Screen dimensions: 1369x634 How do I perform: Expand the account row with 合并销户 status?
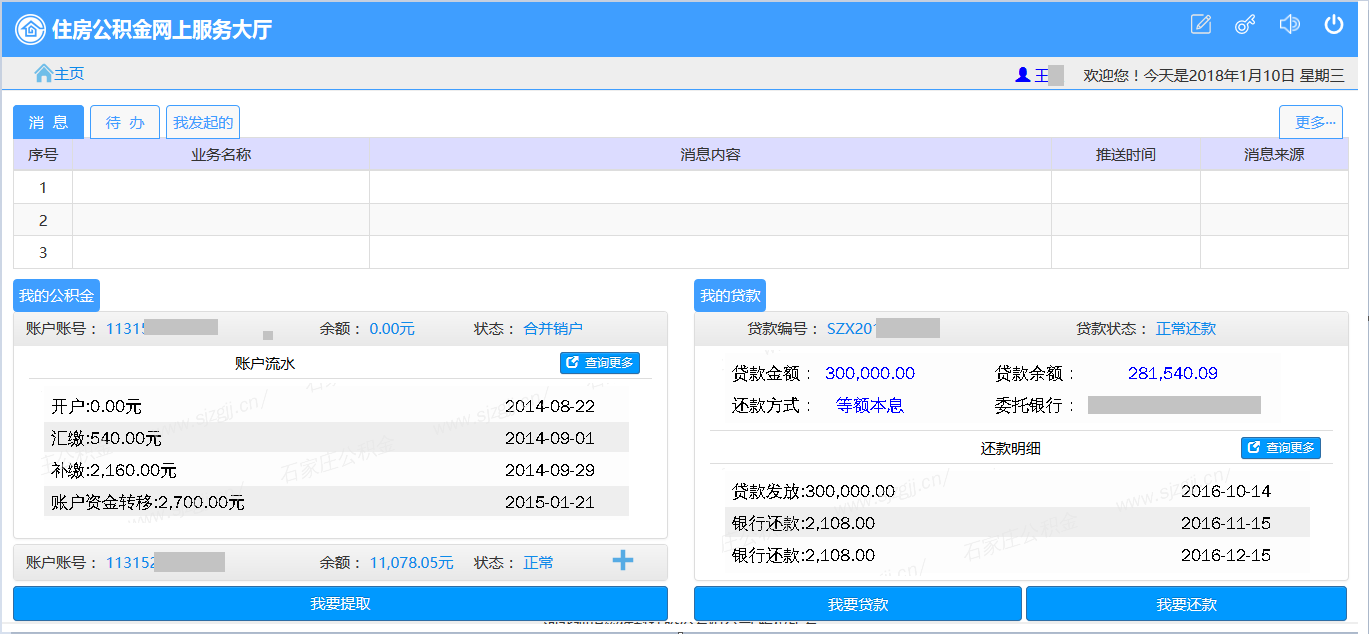click(x=340, y=329)
